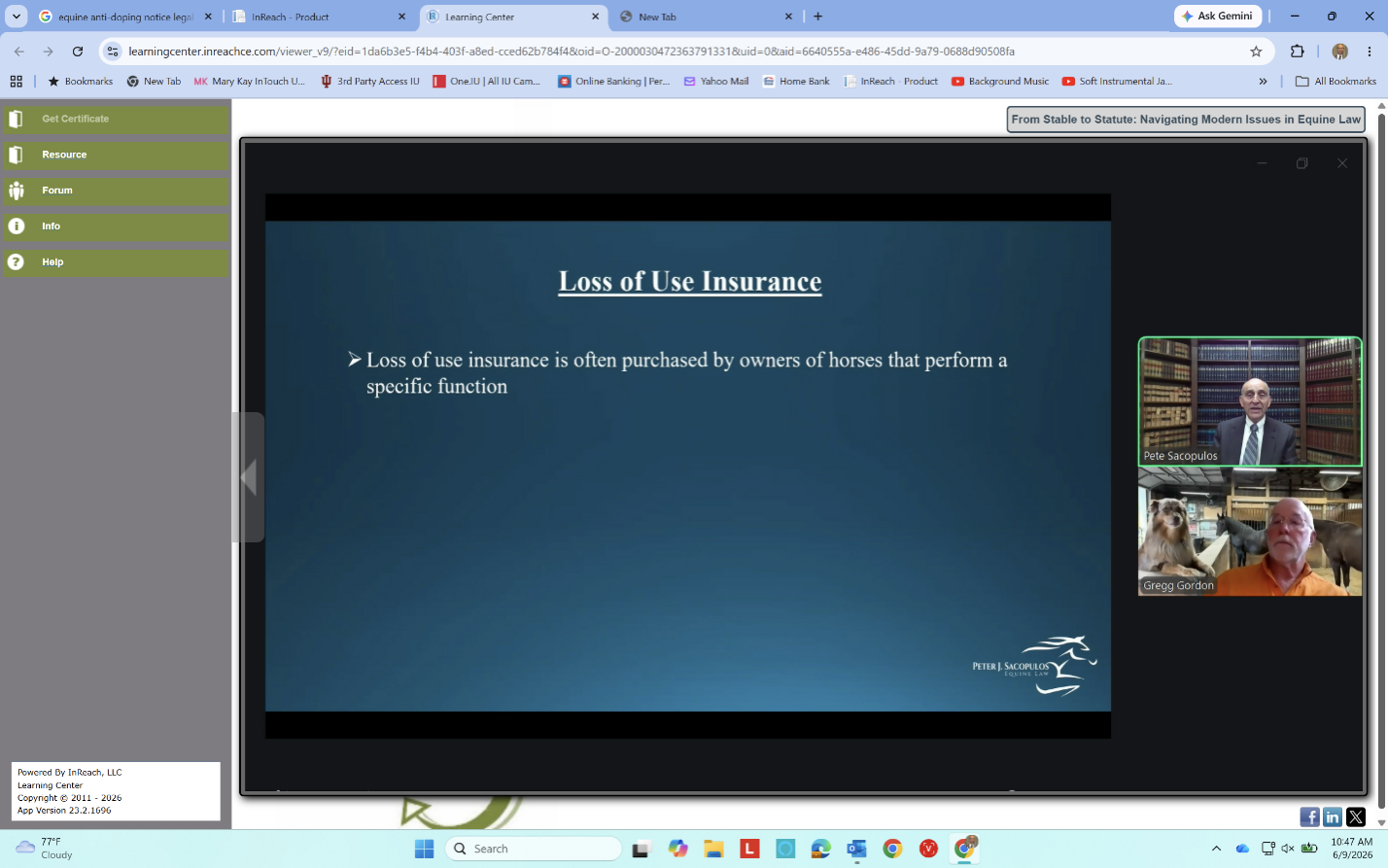Open the Forum sidebar item
This screenshot has height=868, width=1388.
(116, 191)
